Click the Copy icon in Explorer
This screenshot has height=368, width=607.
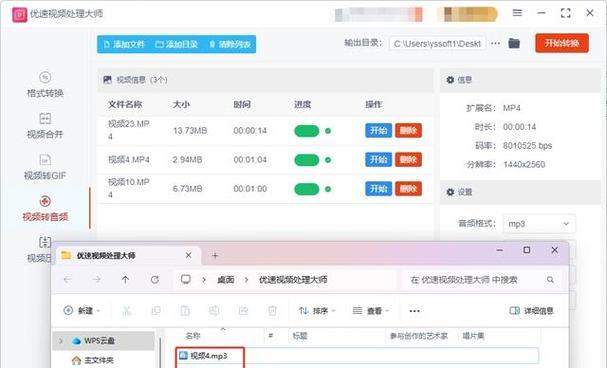[156, 311]
